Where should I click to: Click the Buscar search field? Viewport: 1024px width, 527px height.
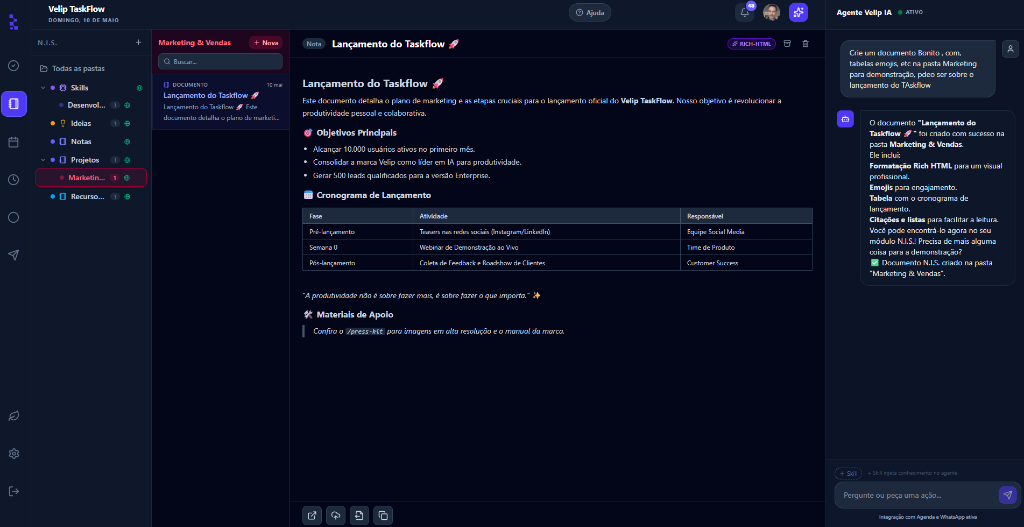[220, 61]
